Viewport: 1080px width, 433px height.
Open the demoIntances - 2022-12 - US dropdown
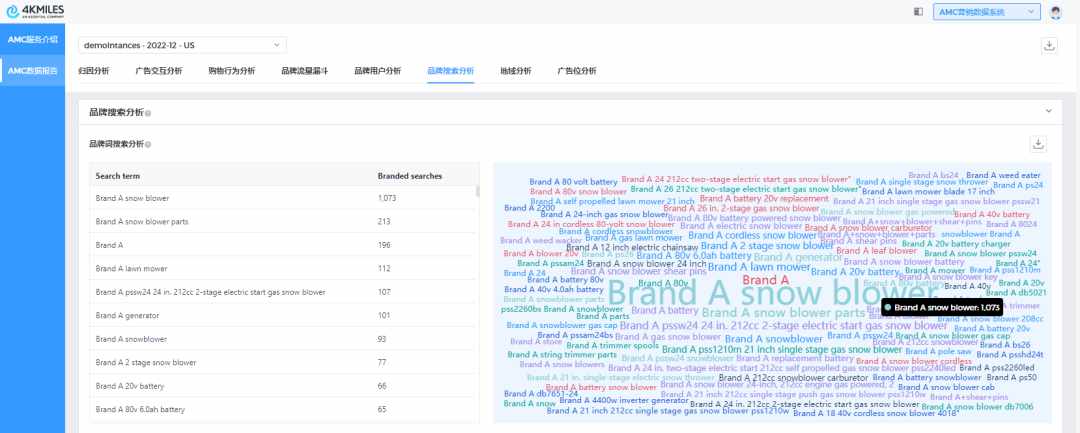[183, 45]
